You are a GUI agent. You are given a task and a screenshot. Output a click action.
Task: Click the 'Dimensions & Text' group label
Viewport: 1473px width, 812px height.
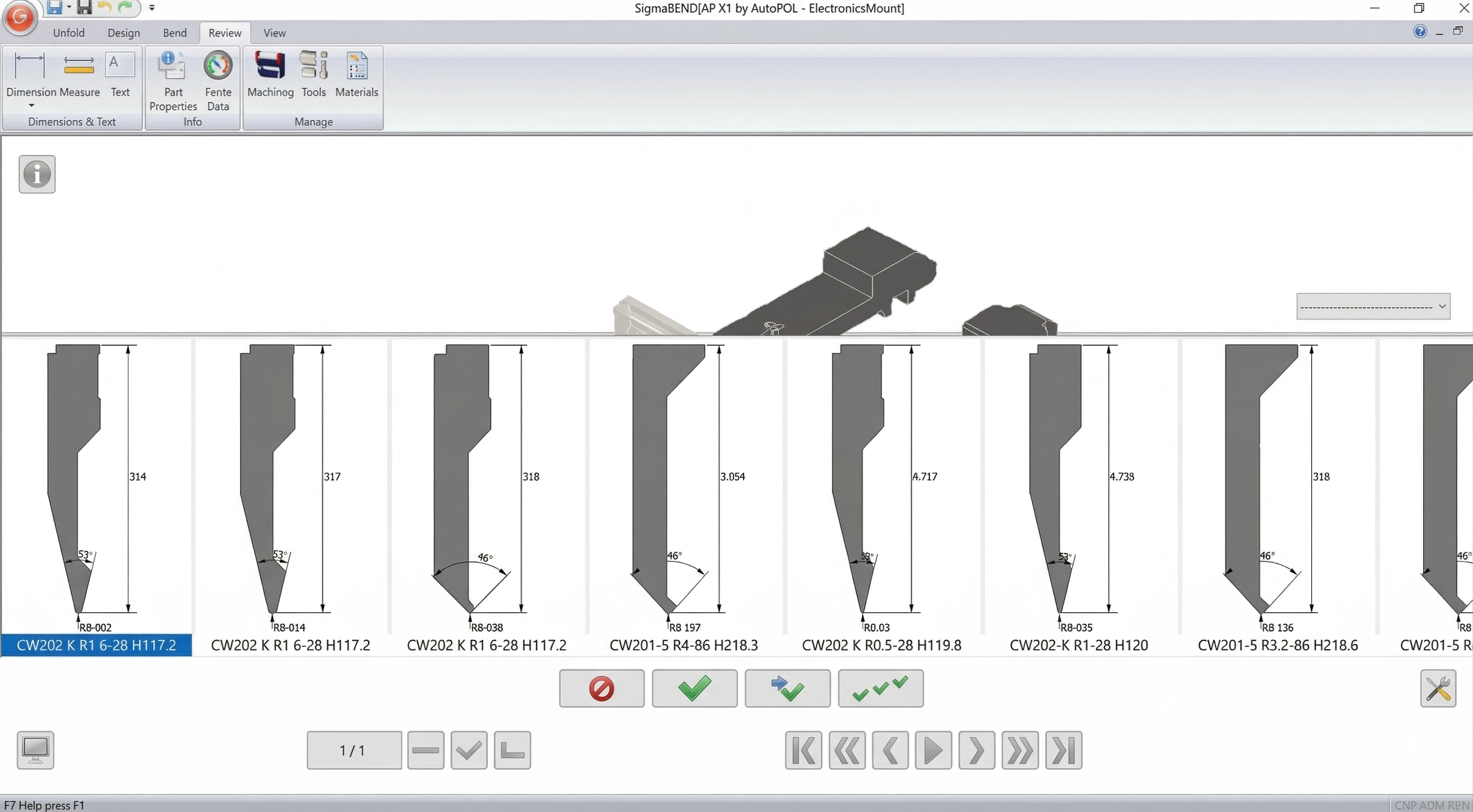72,122
